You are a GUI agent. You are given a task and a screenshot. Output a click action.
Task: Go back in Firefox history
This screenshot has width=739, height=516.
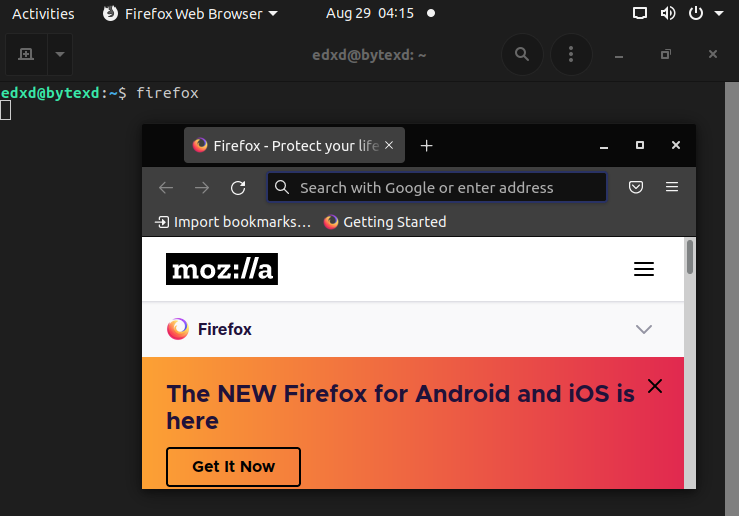pos(166,187)
